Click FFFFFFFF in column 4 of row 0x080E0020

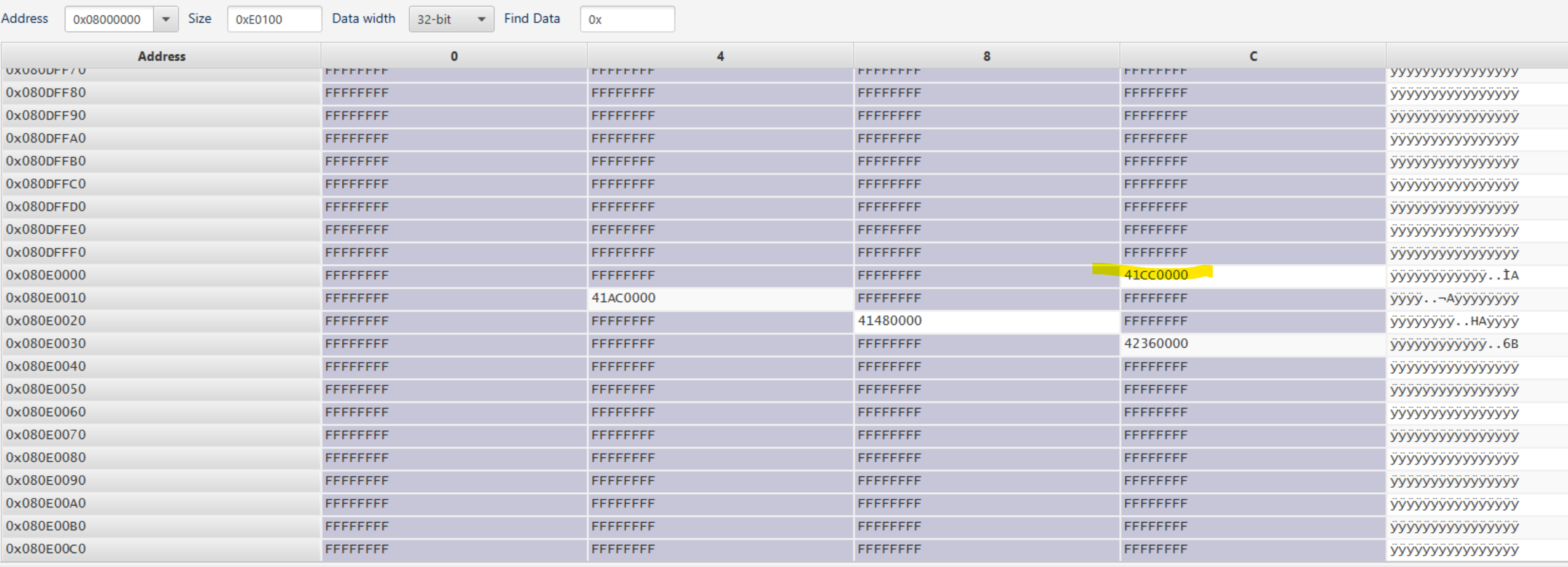pyautogui.click(x=623, y=321)
